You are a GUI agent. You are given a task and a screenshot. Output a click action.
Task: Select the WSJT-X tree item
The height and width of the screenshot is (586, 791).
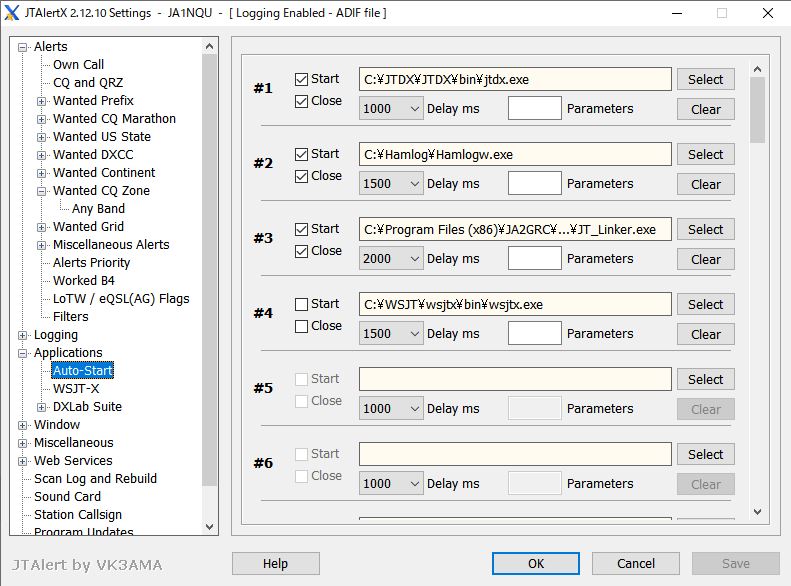(x=76, y=389)
